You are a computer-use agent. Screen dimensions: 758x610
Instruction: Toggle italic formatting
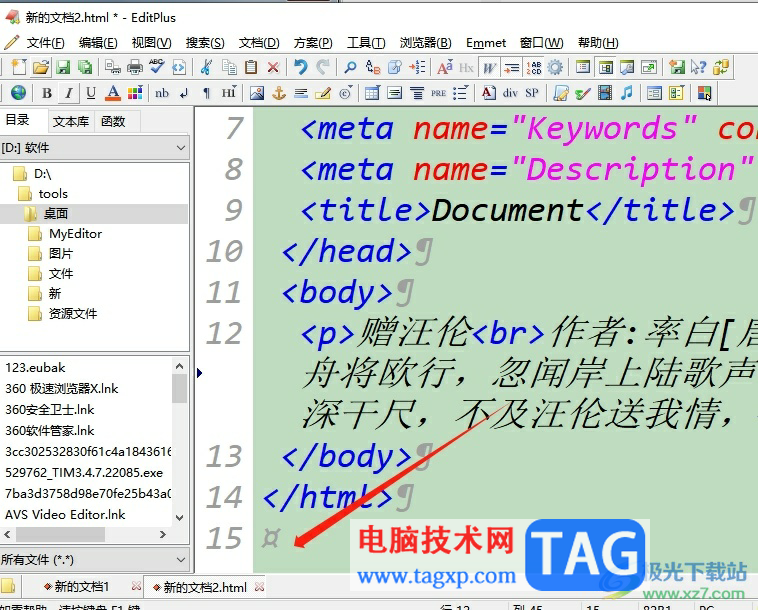pyautogui.click(x=69, y=92)
